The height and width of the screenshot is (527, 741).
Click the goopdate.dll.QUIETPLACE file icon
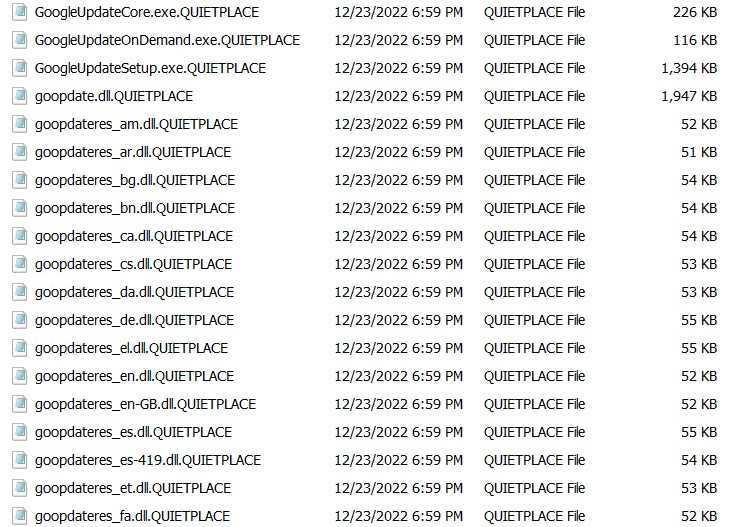(x=20, y=96)
